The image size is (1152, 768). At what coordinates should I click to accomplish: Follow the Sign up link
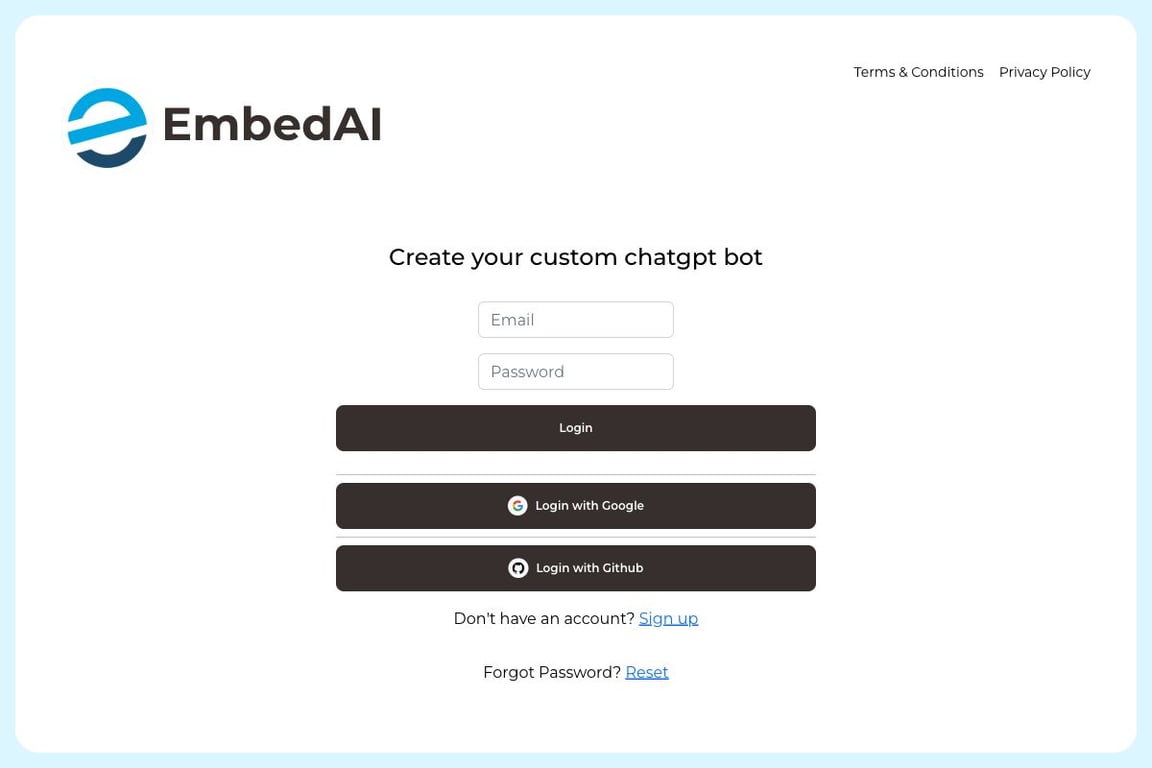[669, 619]
